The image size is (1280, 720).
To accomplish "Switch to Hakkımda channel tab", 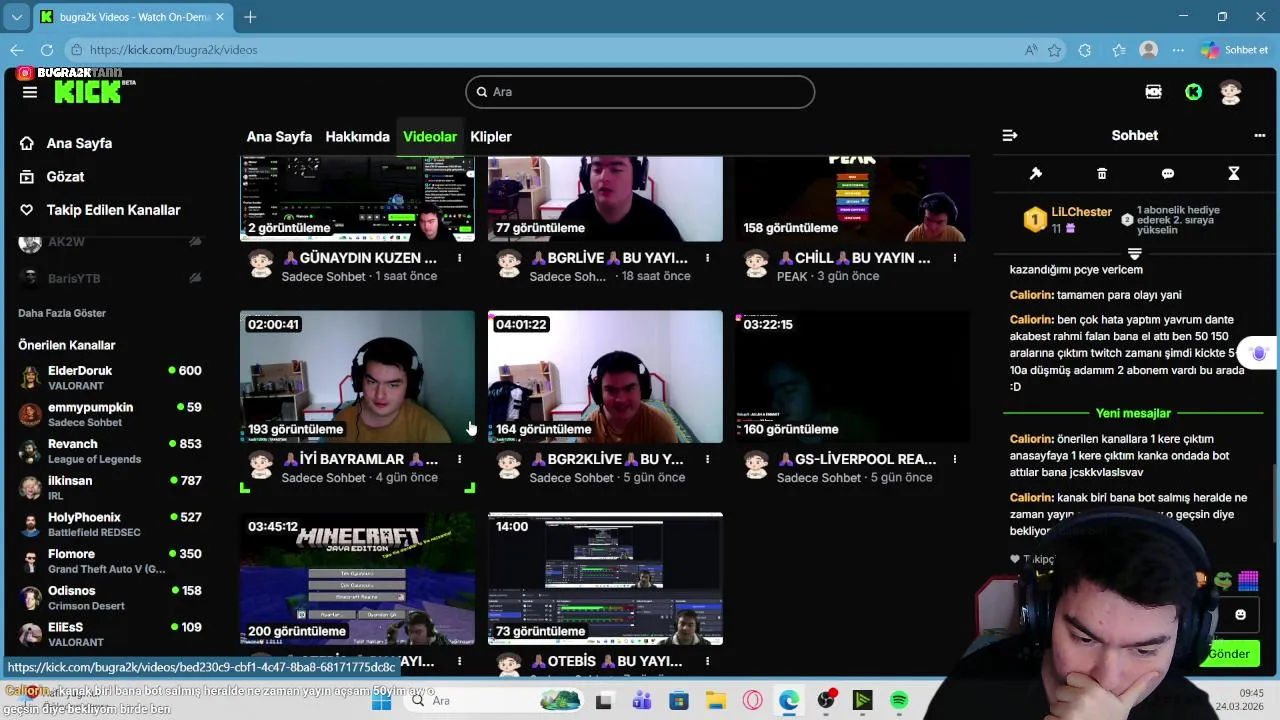I will coord(357,137).
